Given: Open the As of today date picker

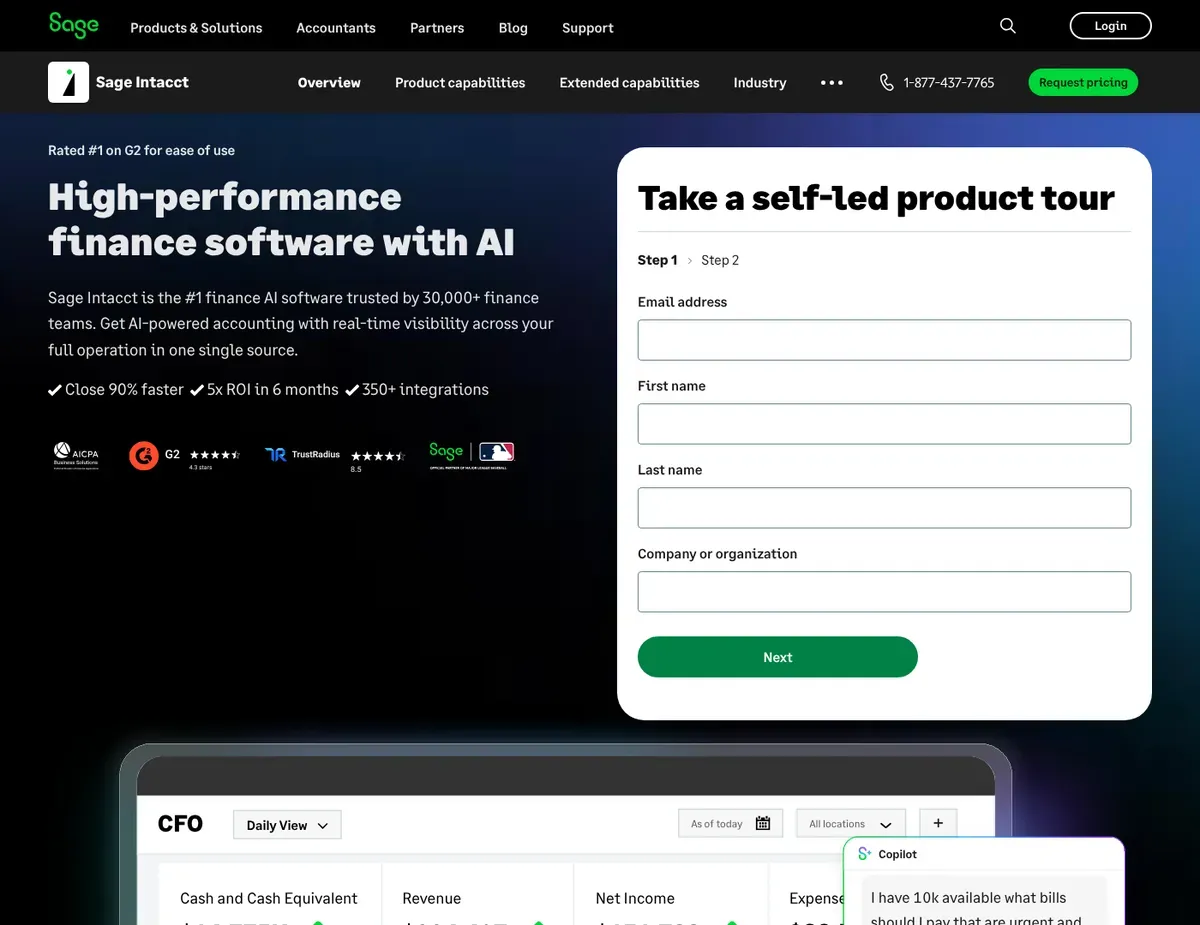Looking at the screenshot, I should (x=730, y=824).
